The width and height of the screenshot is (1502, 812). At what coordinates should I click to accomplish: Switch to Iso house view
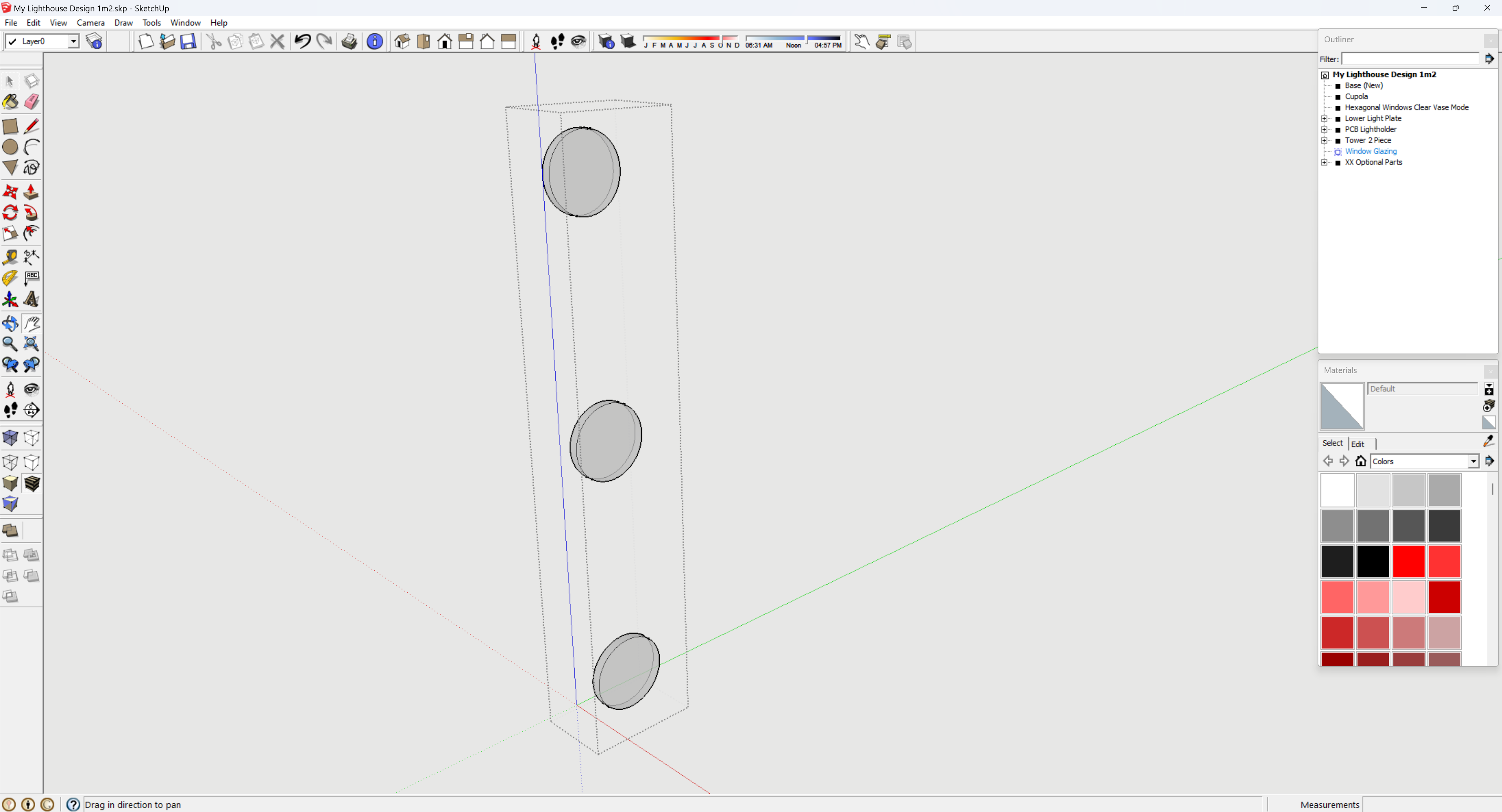point(403,42)
